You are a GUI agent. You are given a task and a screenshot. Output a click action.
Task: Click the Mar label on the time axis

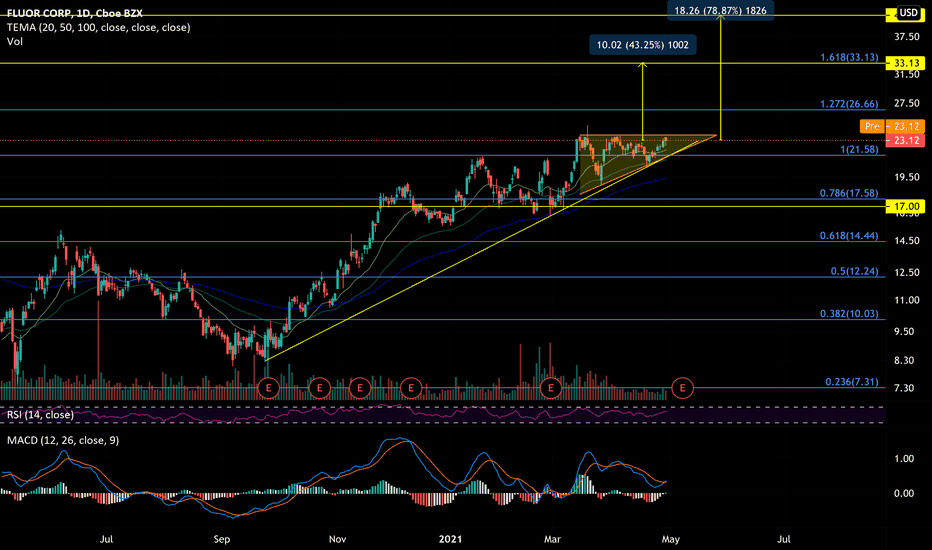(552, 539)
